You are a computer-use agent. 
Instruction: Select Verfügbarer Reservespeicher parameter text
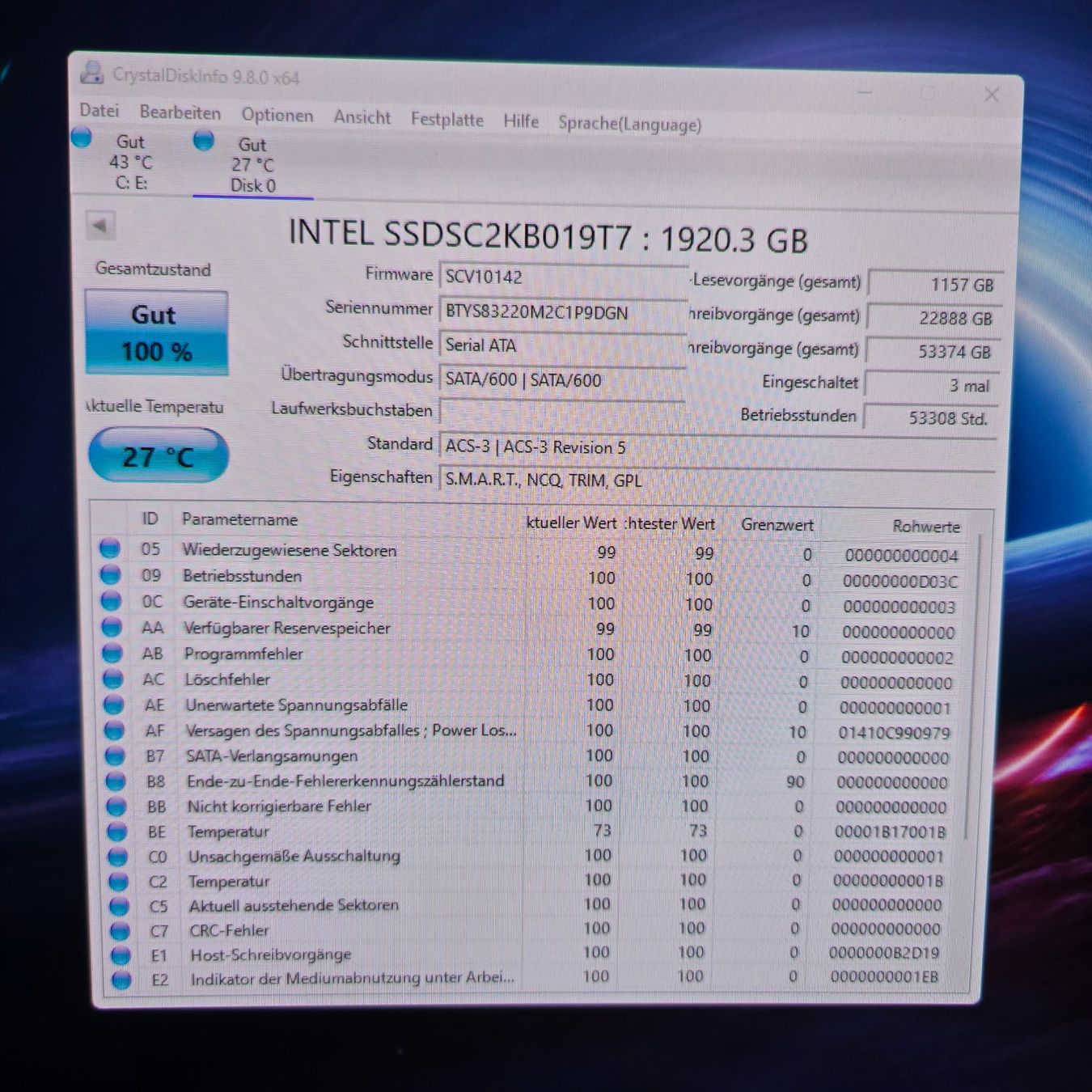point(286,628)
